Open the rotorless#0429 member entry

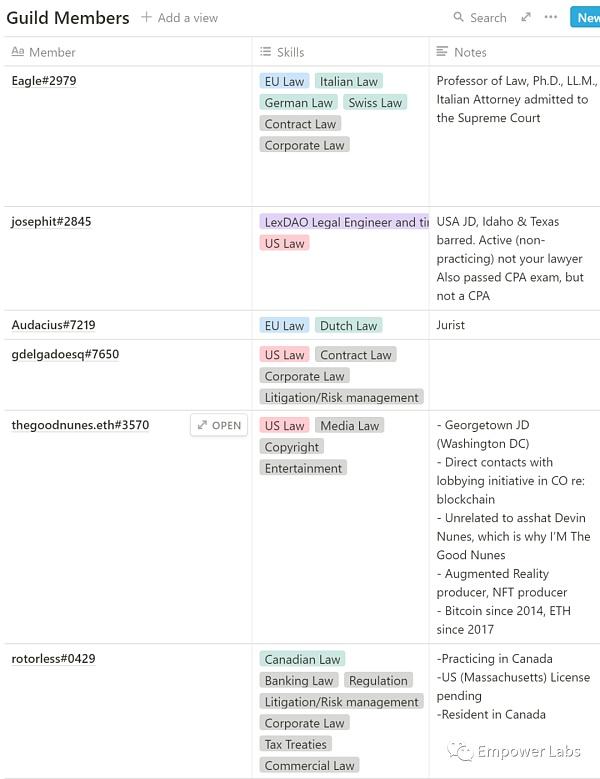53,659
